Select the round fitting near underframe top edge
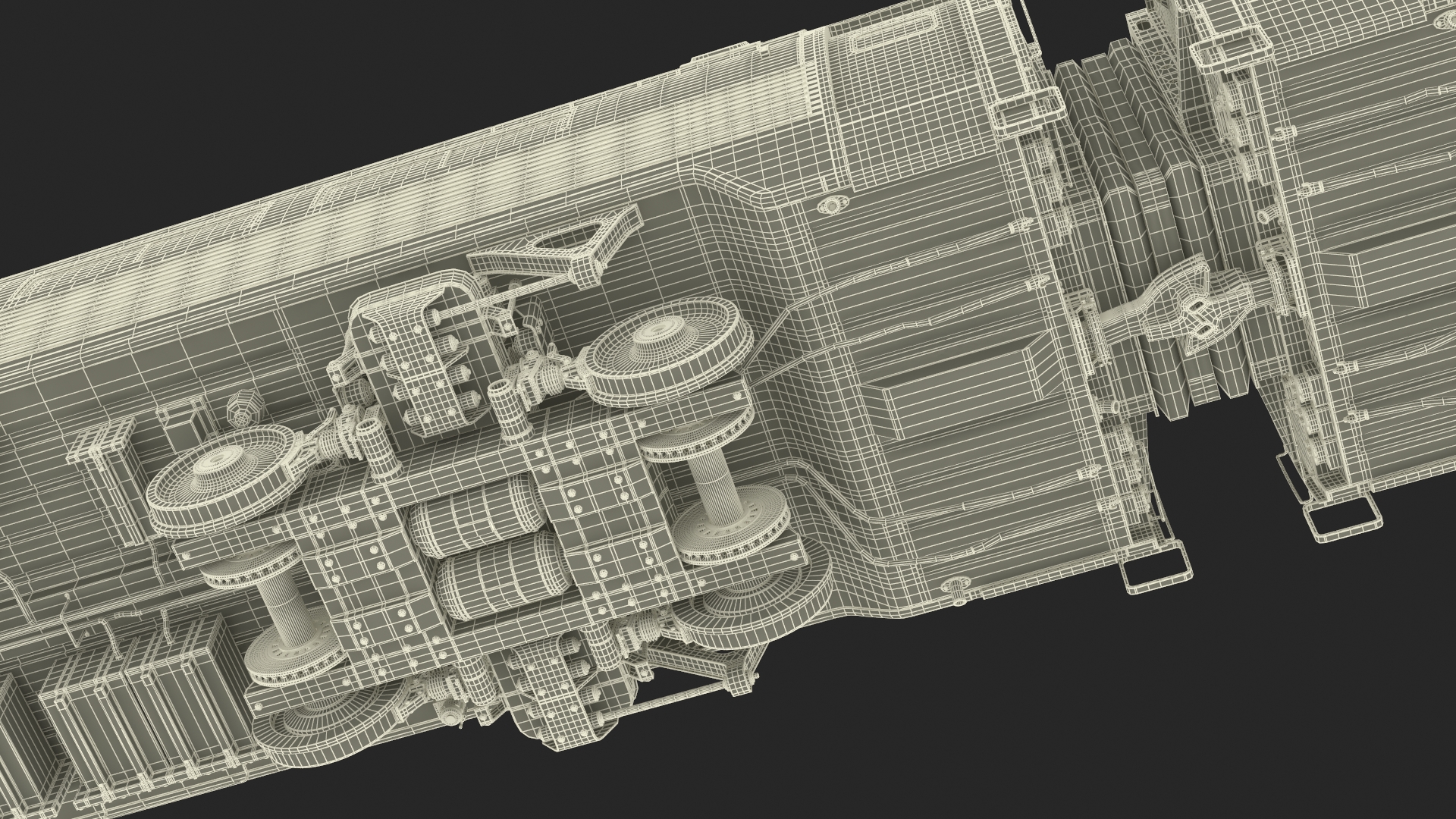 pos(833,205)
